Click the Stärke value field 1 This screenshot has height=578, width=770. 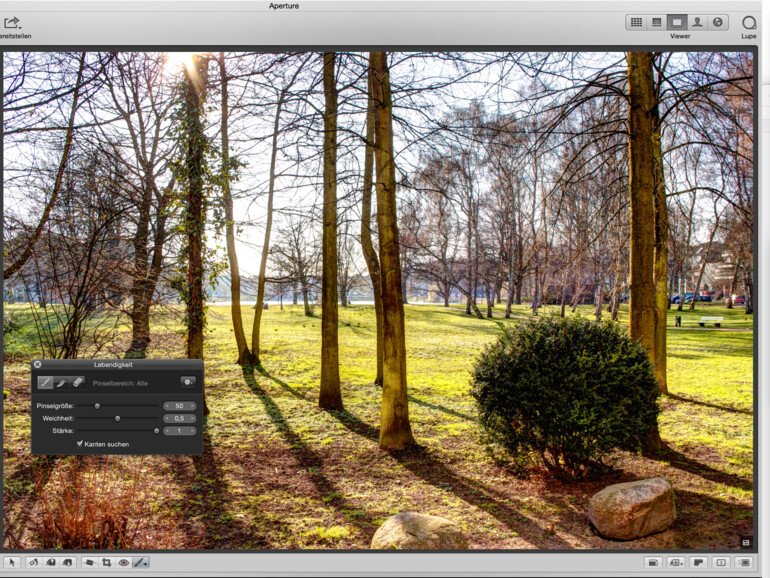(x=179, y=431)
